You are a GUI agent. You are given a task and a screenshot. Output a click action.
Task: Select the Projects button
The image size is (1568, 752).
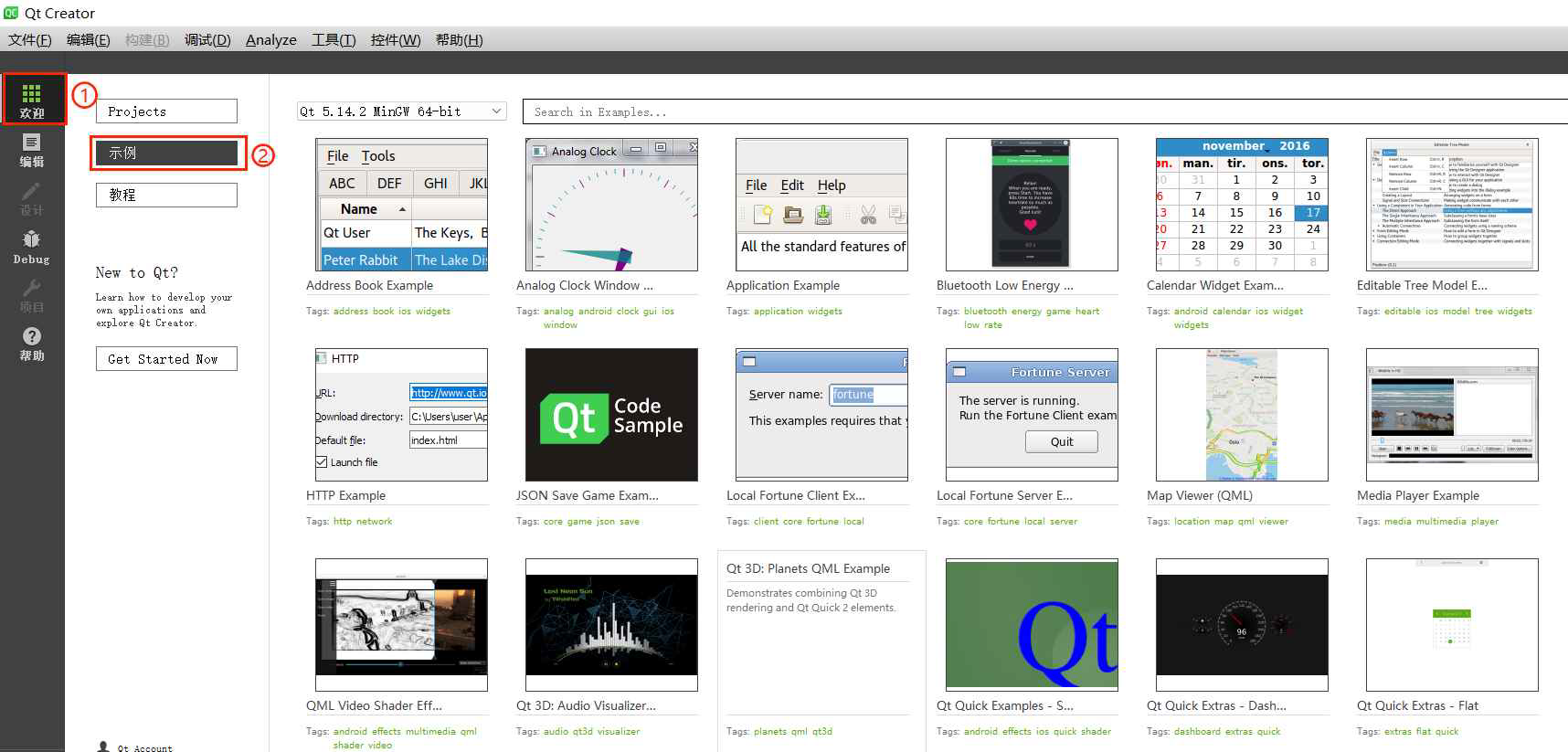pos(166,111)
